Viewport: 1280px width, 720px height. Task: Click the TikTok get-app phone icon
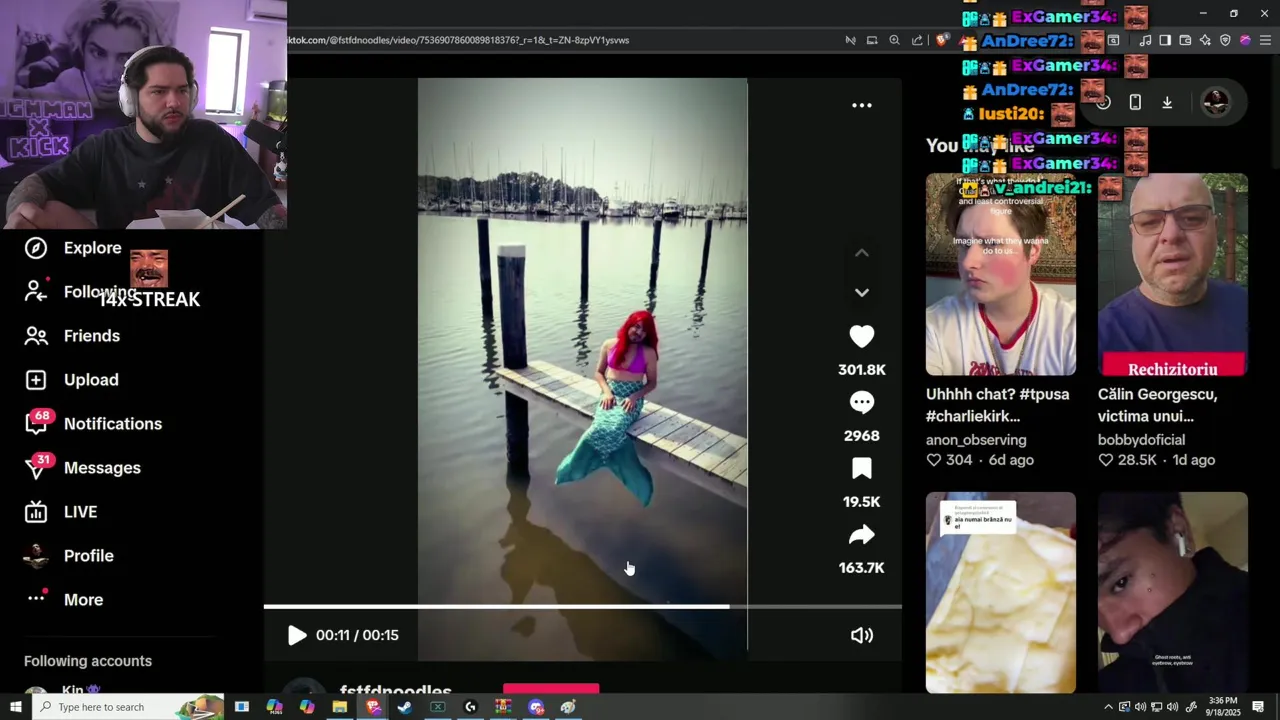(x=1135, y=102)
